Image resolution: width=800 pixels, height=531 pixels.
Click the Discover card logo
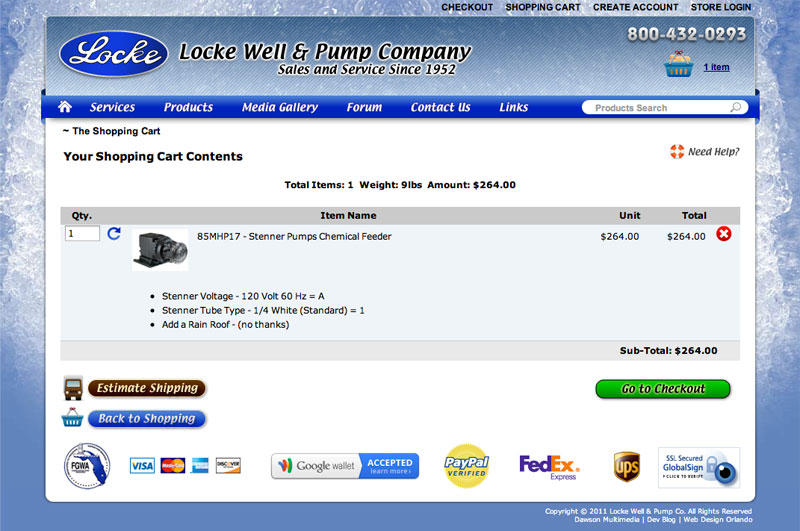(x=228, y=465)
